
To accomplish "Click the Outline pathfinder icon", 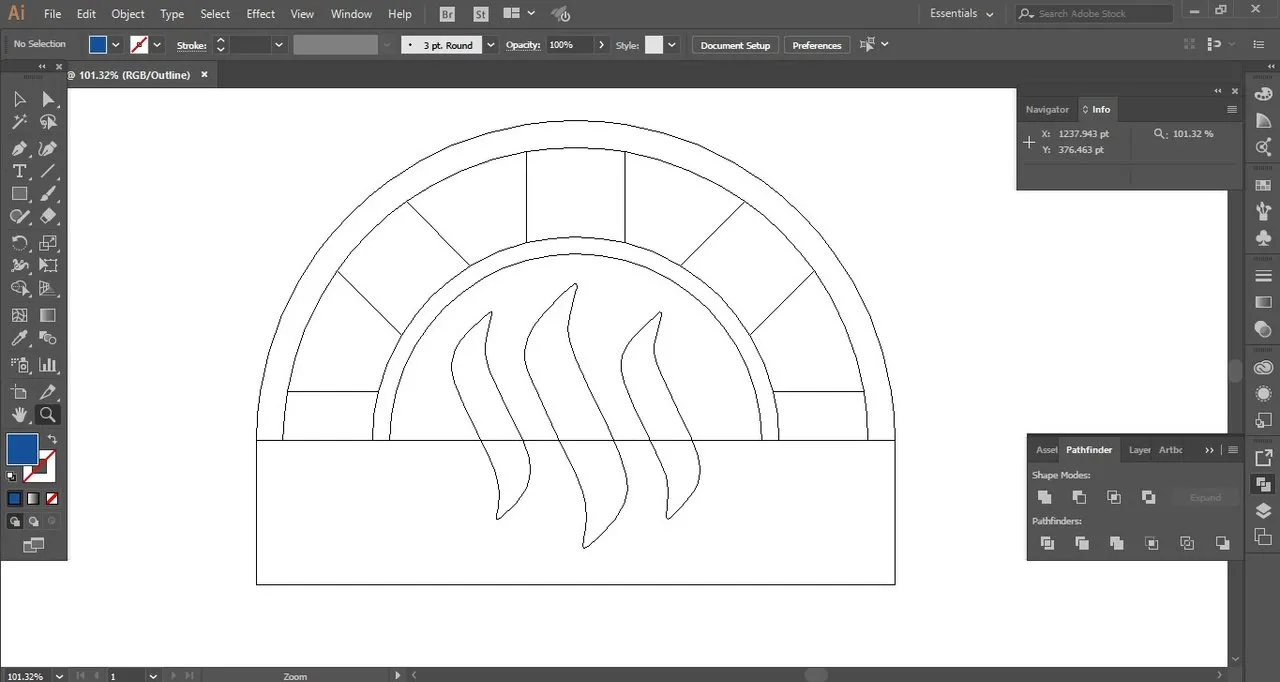I will point(1187,543).
